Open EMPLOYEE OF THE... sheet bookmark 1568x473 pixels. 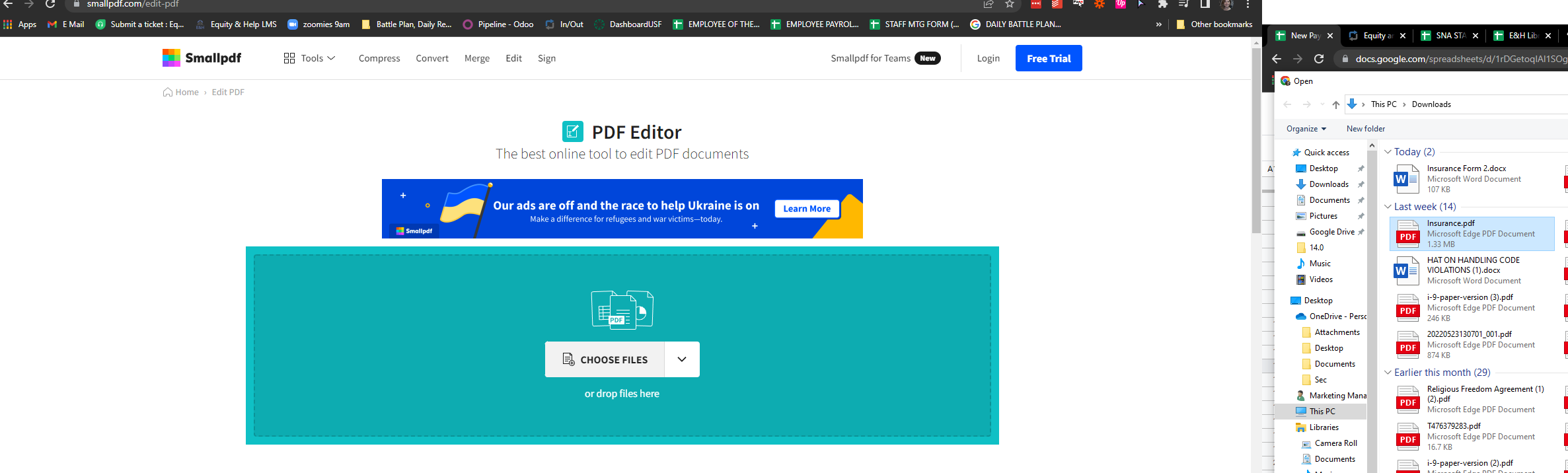716,24
